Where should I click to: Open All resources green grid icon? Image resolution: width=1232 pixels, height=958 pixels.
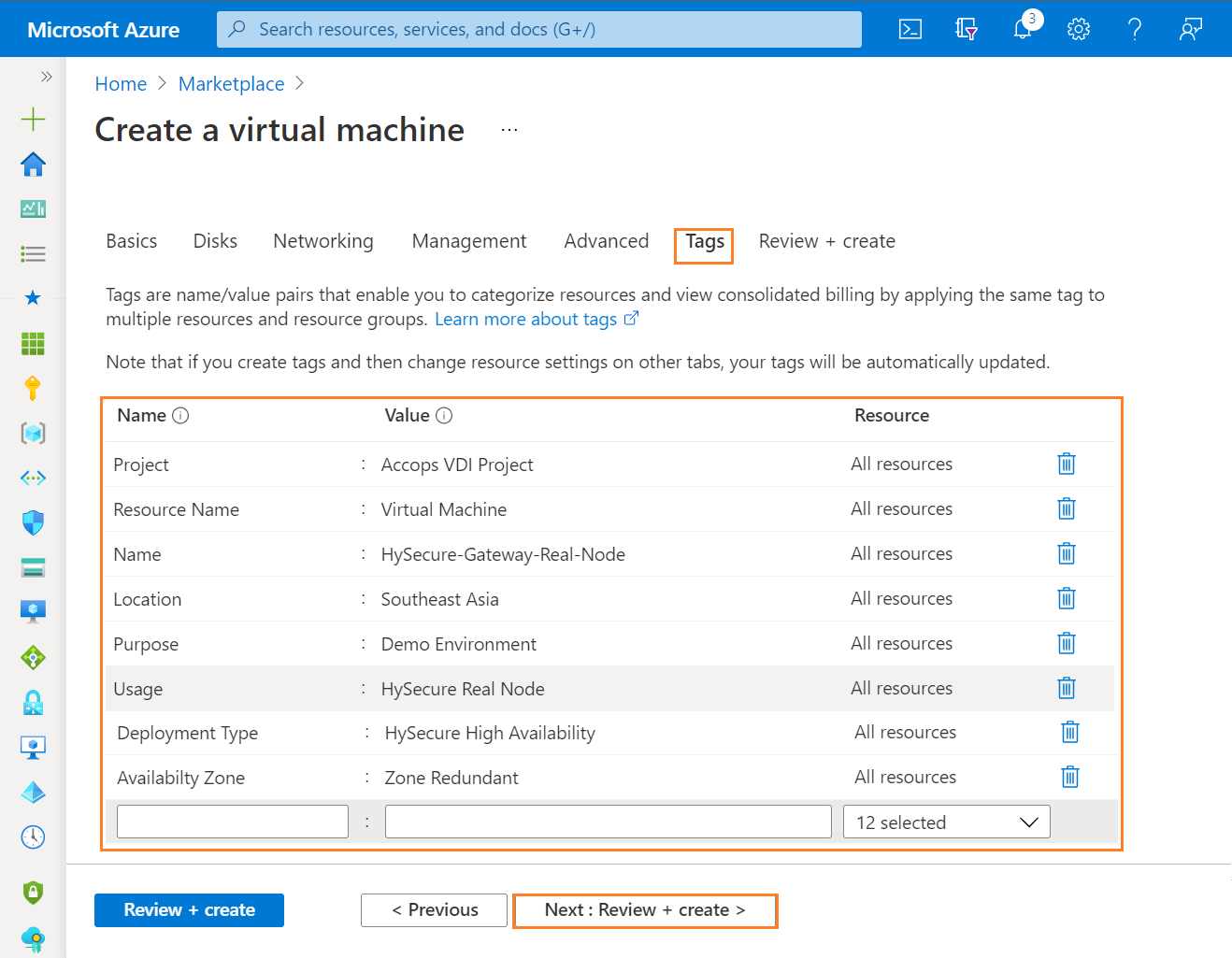point(33,343)
